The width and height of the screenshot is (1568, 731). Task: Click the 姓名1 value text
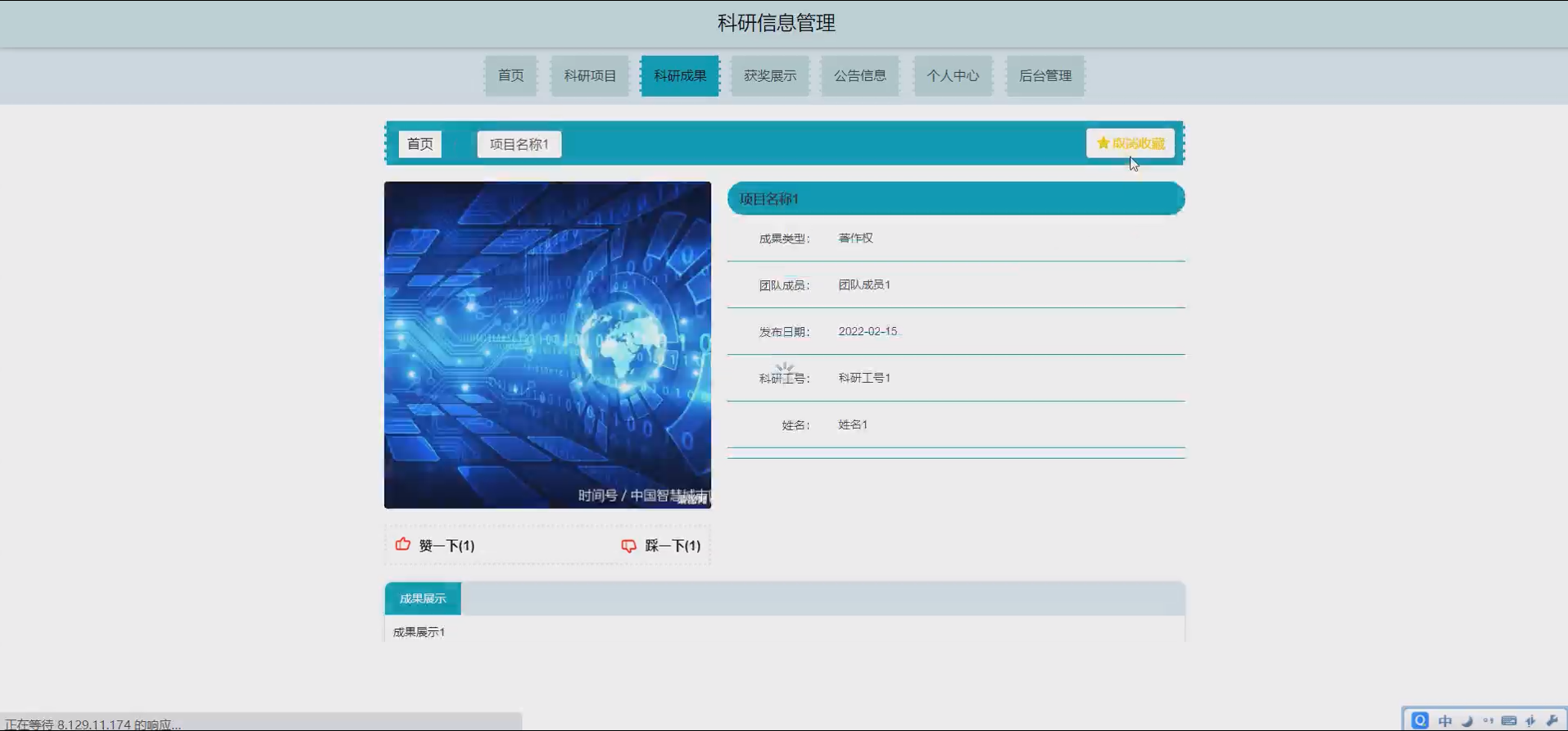853,425
